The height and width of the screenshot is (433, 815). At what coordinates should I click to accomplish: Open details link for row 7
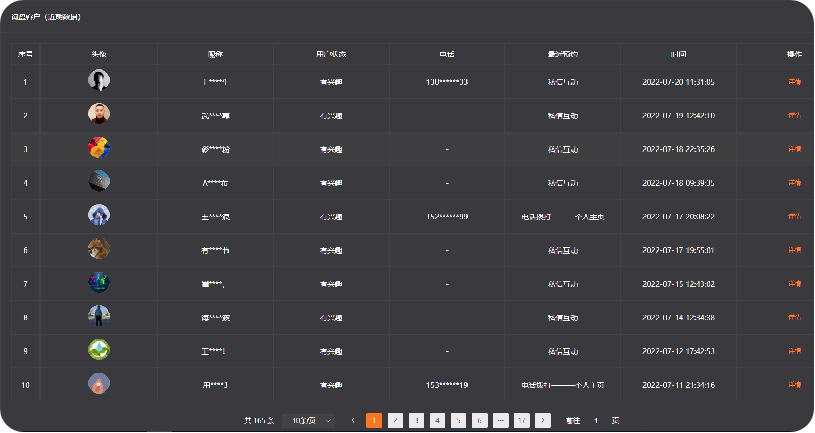pyautogui.click(x=794, y=284)
